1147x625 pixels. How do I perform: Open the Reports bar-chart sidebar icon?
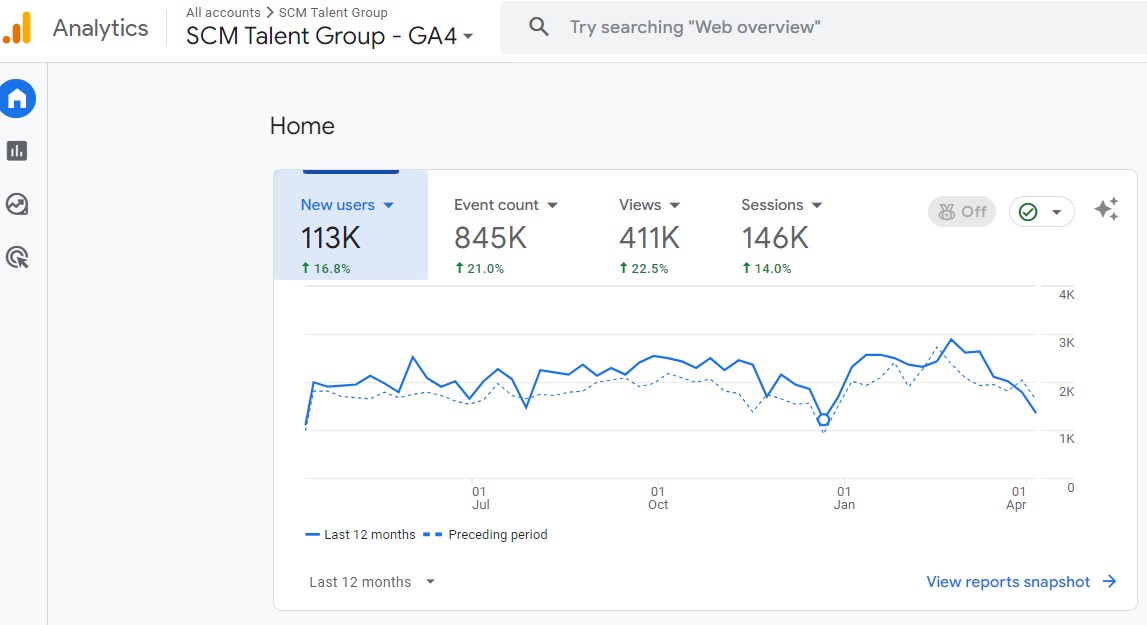point(17,151)
